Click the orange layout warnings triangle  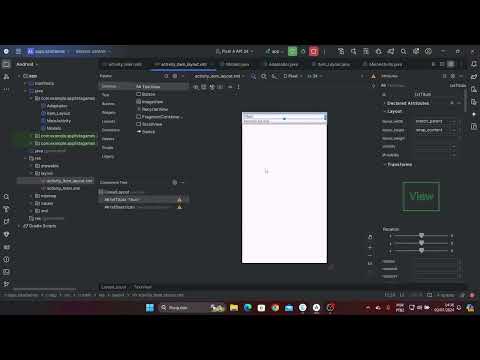click(373, 76)
